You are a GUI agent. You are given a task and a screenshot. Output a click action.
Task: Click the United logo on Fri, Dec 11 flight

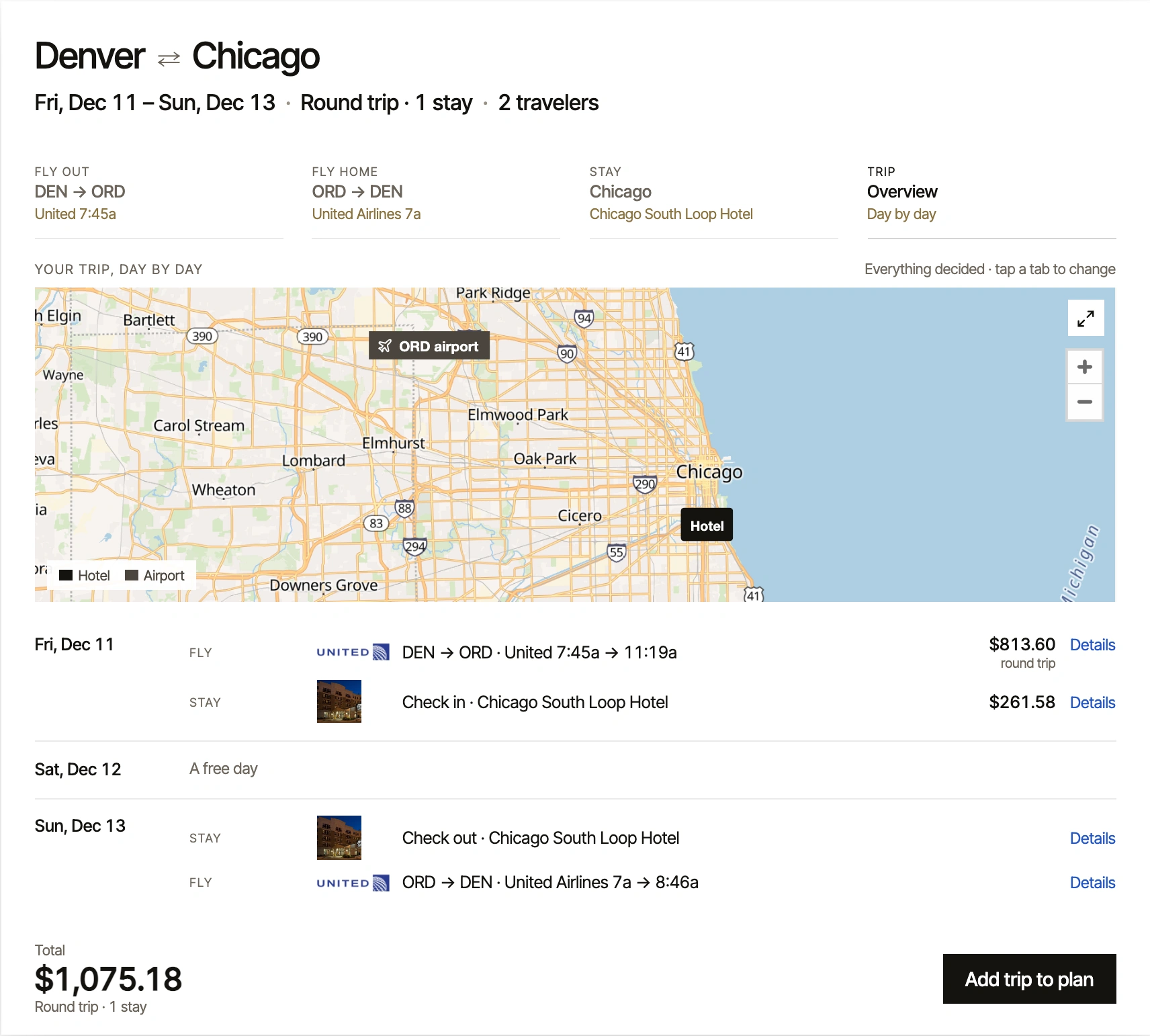coord(353,652)
